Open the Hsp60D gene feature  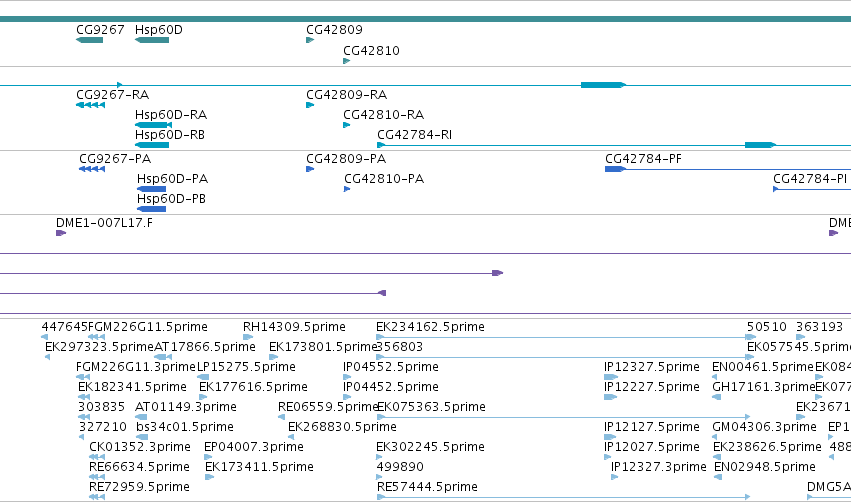152,40
